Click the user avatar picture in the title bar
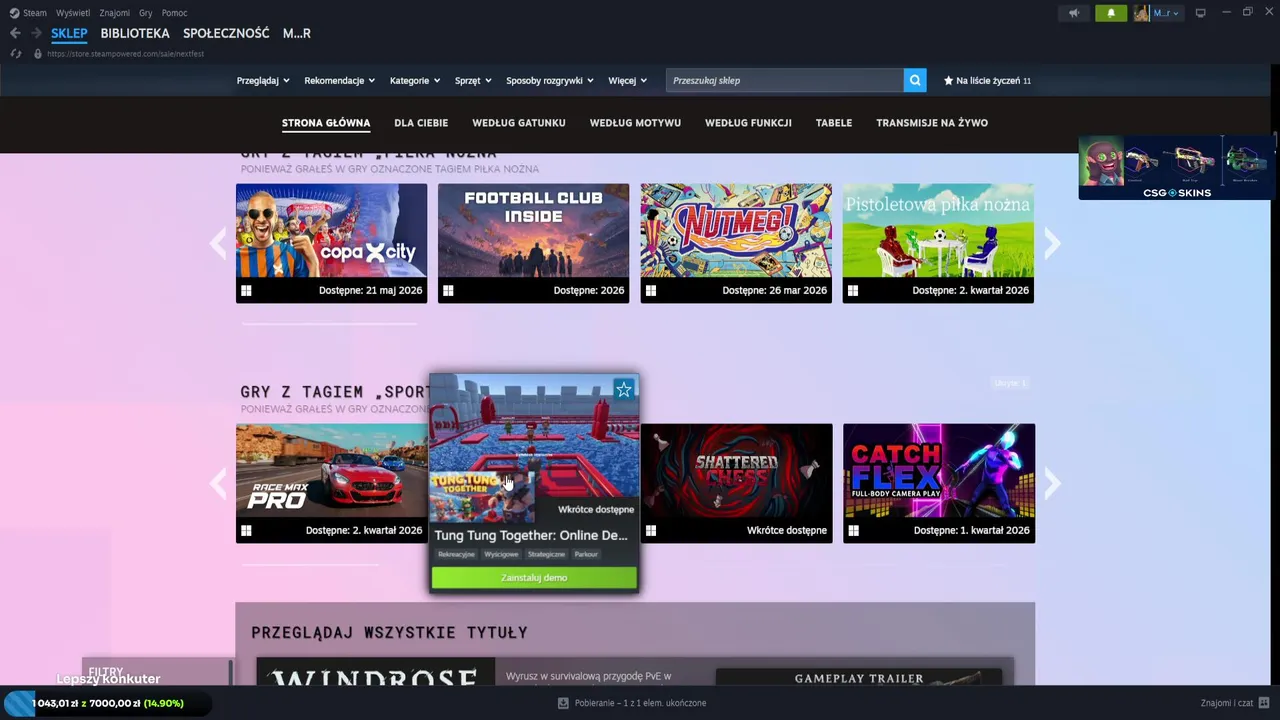The width and height of the screenshot is (1280, 720). (1141, 13)
